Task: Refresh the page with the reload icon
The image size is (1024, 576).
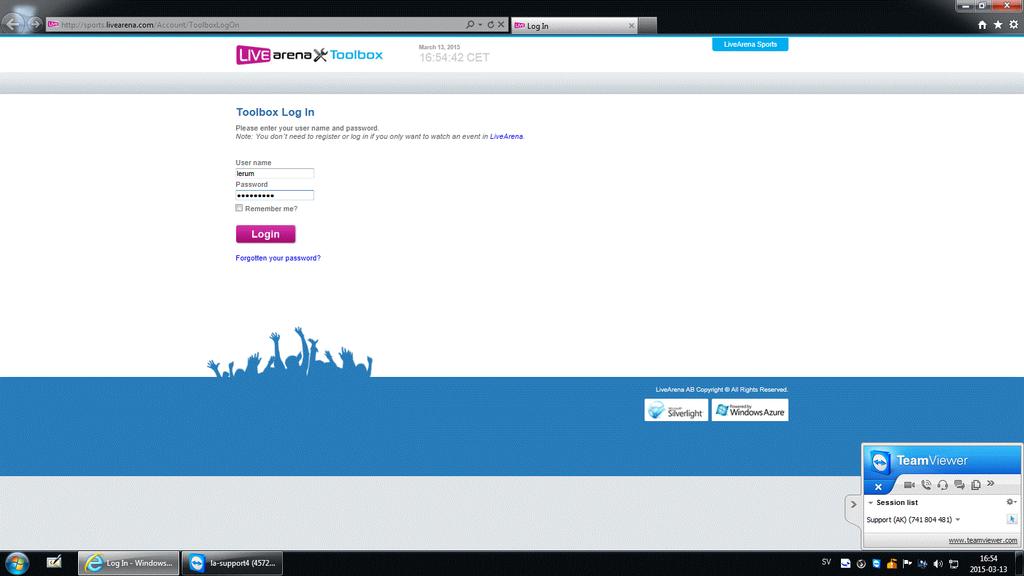Action: coord(490,25)
